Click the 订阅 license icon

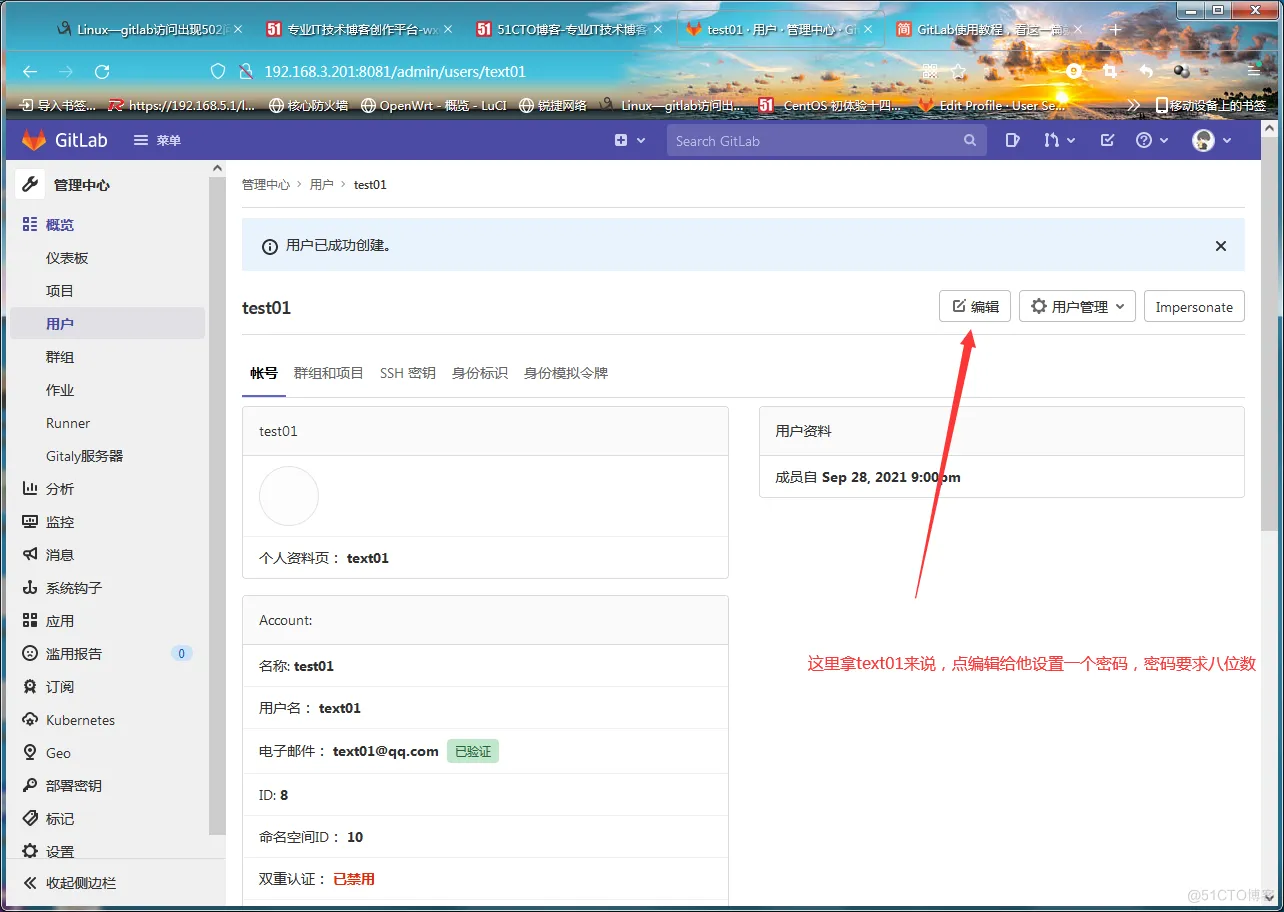point(30,686)
